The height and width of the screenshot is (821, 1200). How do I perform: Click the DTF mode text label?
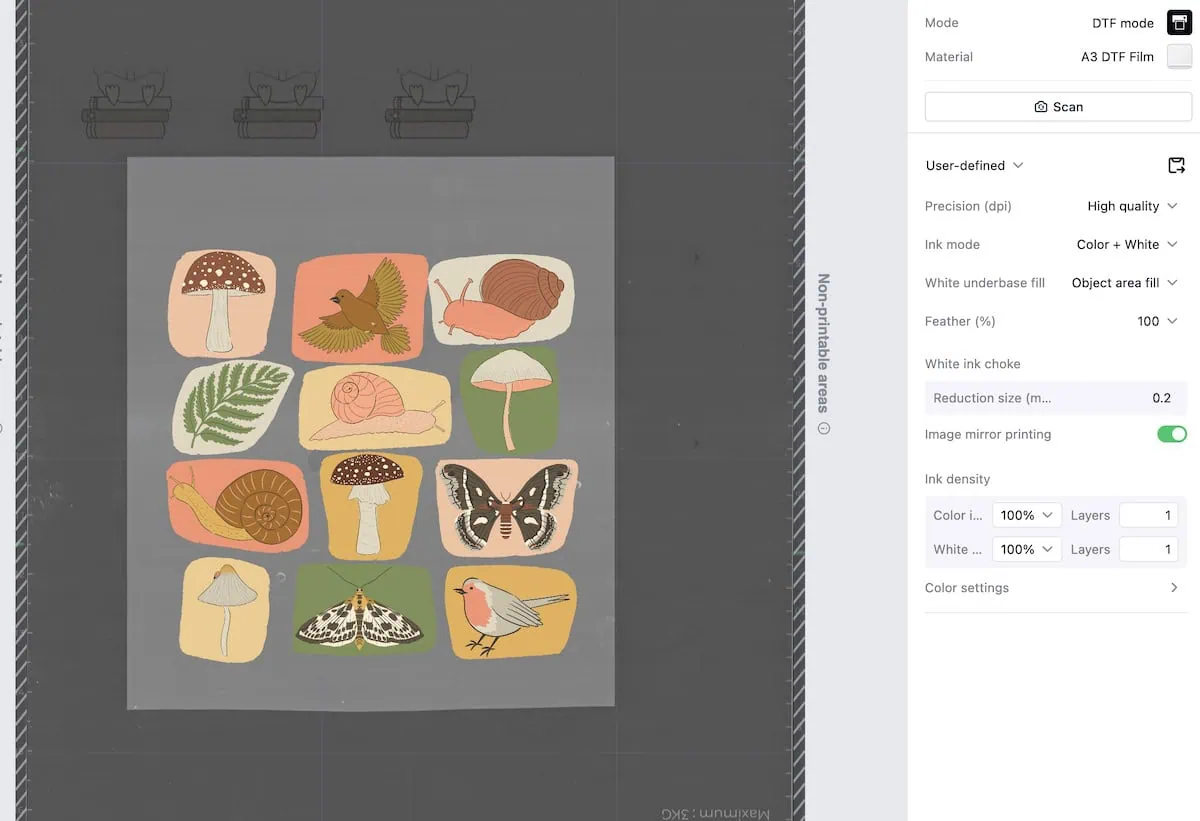point(1123,23)
